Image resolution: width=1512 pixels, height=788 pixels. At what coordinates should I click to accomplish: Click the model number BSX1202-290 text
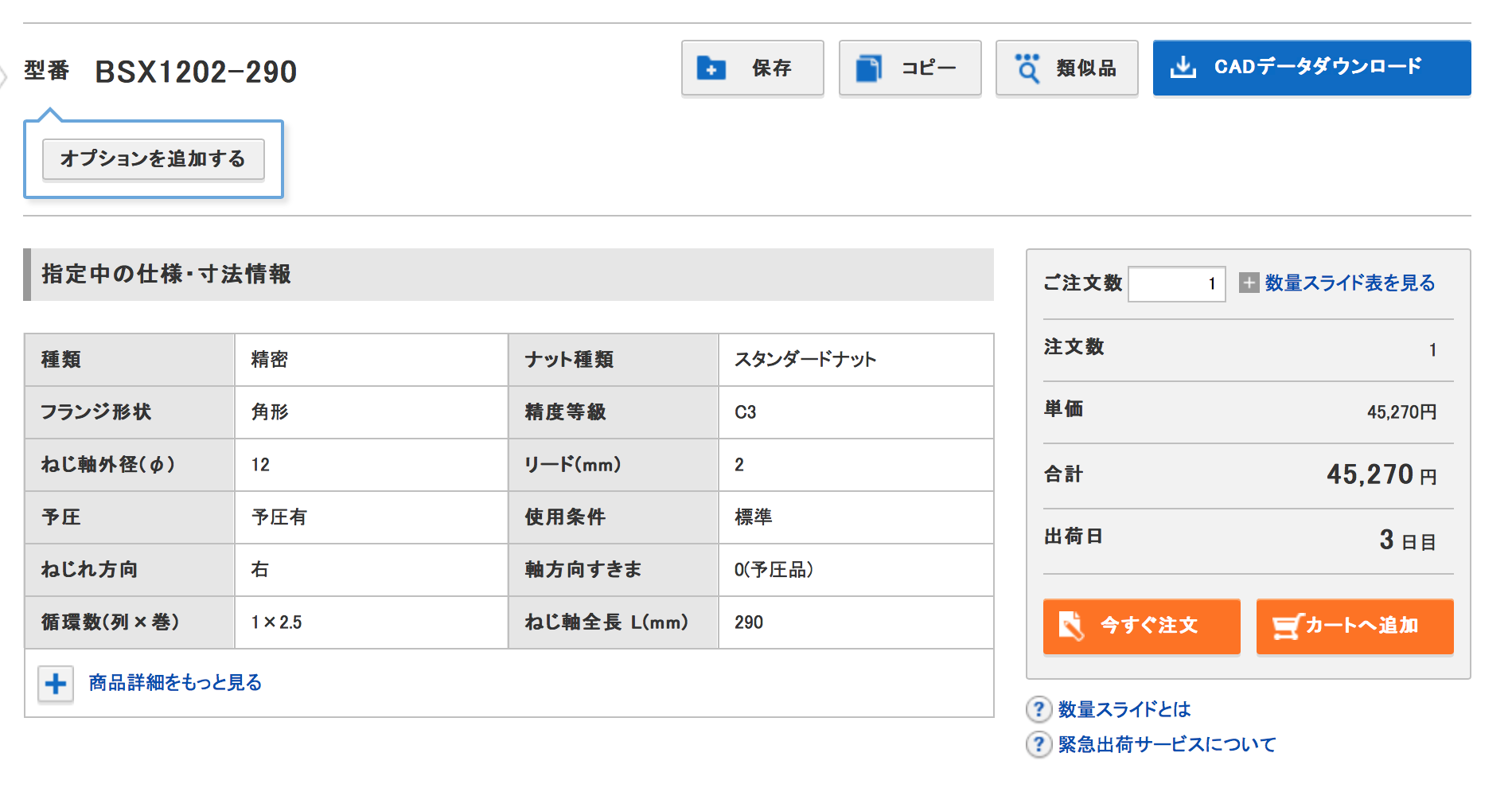tap(196, 72)
